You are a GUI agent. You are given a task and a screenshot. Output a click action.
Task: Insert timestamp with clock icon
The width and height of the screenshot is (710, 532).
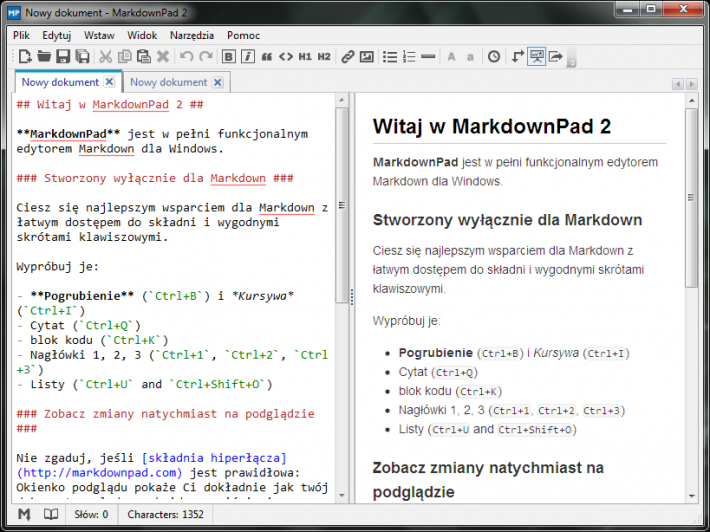(494, 57)
